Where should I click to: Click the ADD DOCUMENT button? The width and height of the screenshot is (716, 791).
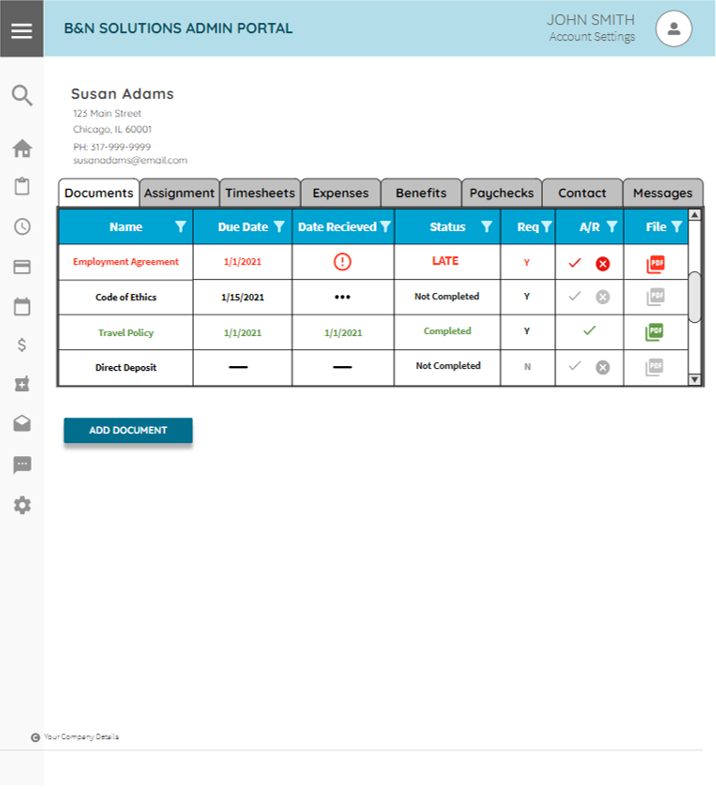coord(128,431)
